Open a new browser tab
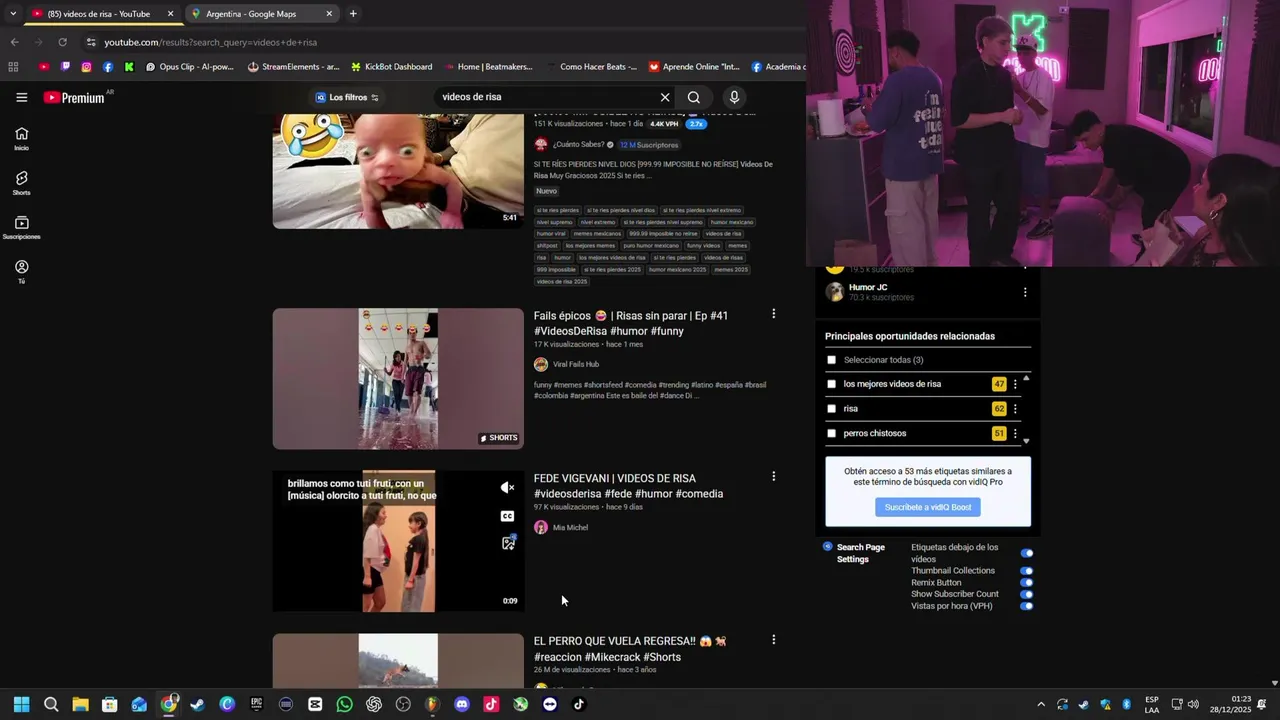Image resolution: width=1280 pixels, height=720 pixels. pos(353,14)
